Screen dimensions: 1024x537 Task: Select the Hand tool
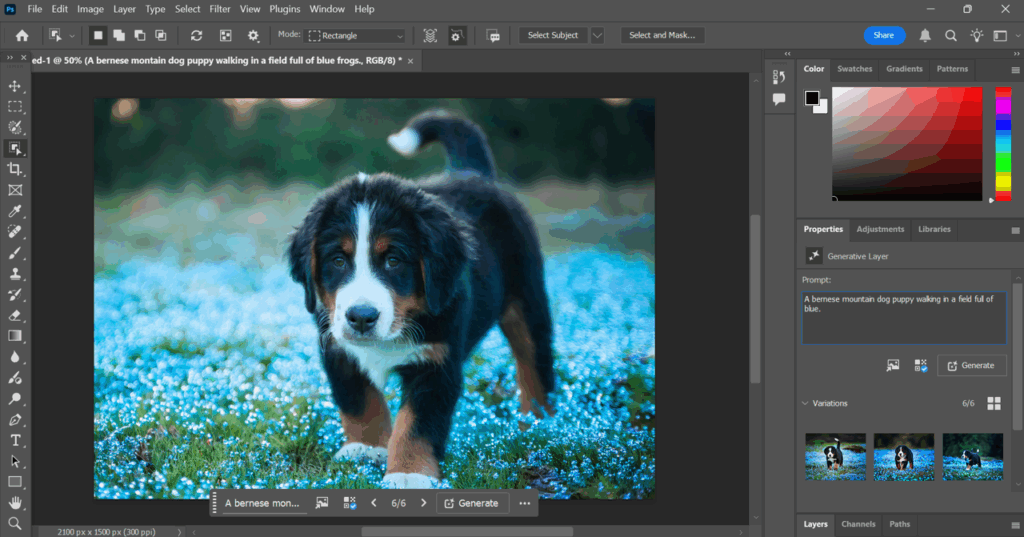coord(15,503)
